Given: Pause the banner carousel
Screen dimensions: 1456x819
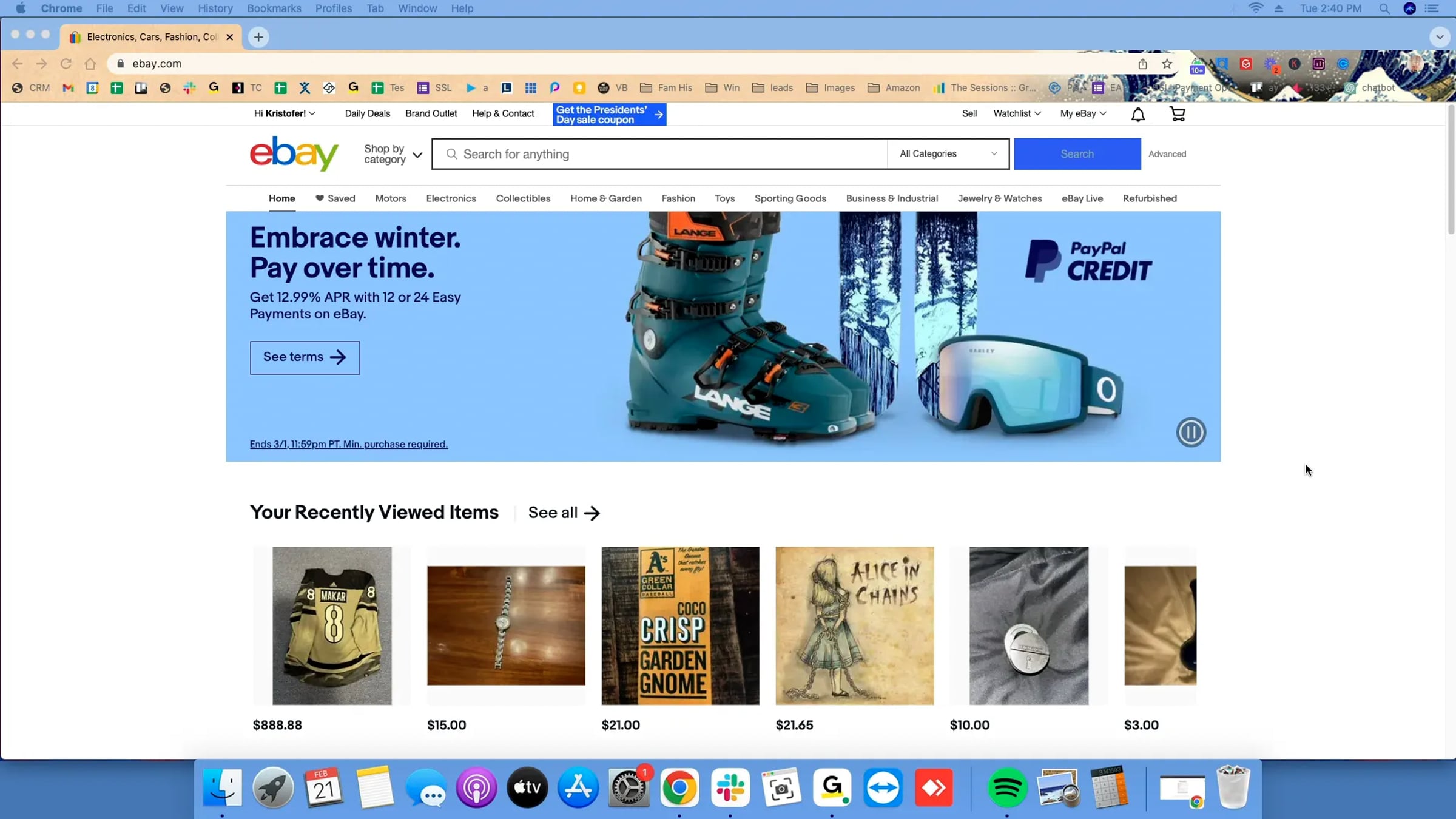Looking at the screenshot, I should point(1191,433).
